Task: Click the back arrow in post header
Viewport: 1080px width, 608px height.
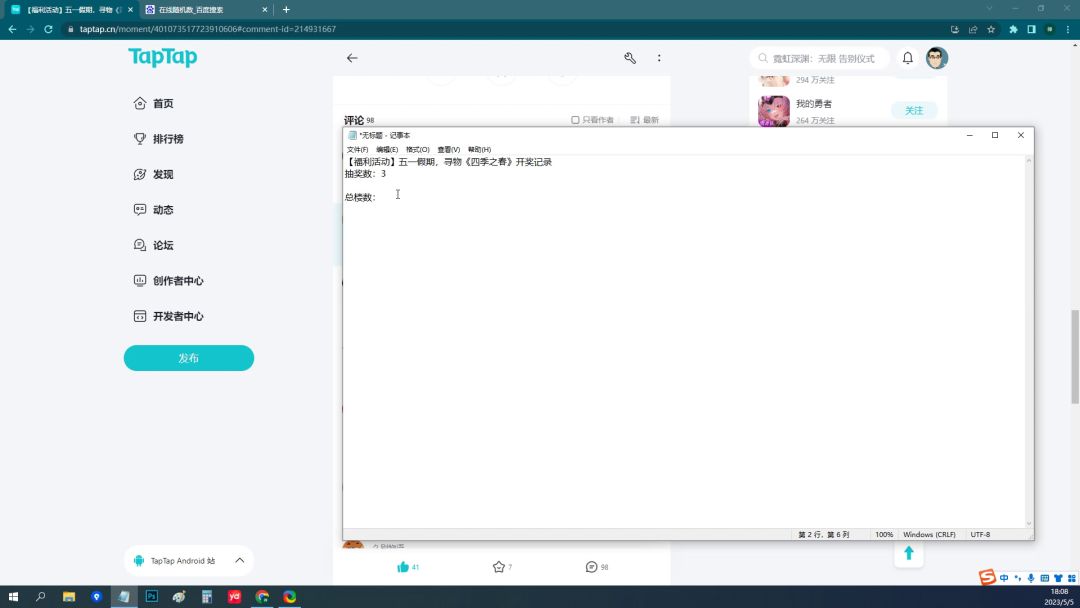Action: click(x=352, y=58)
